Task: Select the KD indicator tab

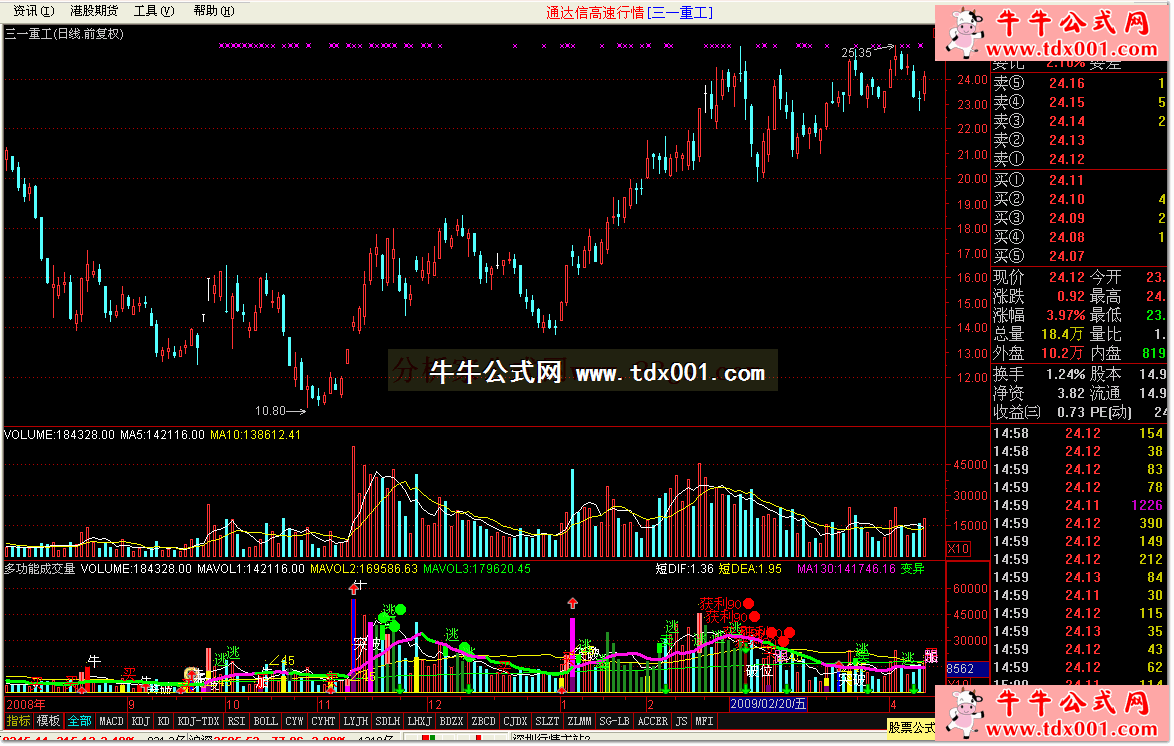Action: pos(164,721)
